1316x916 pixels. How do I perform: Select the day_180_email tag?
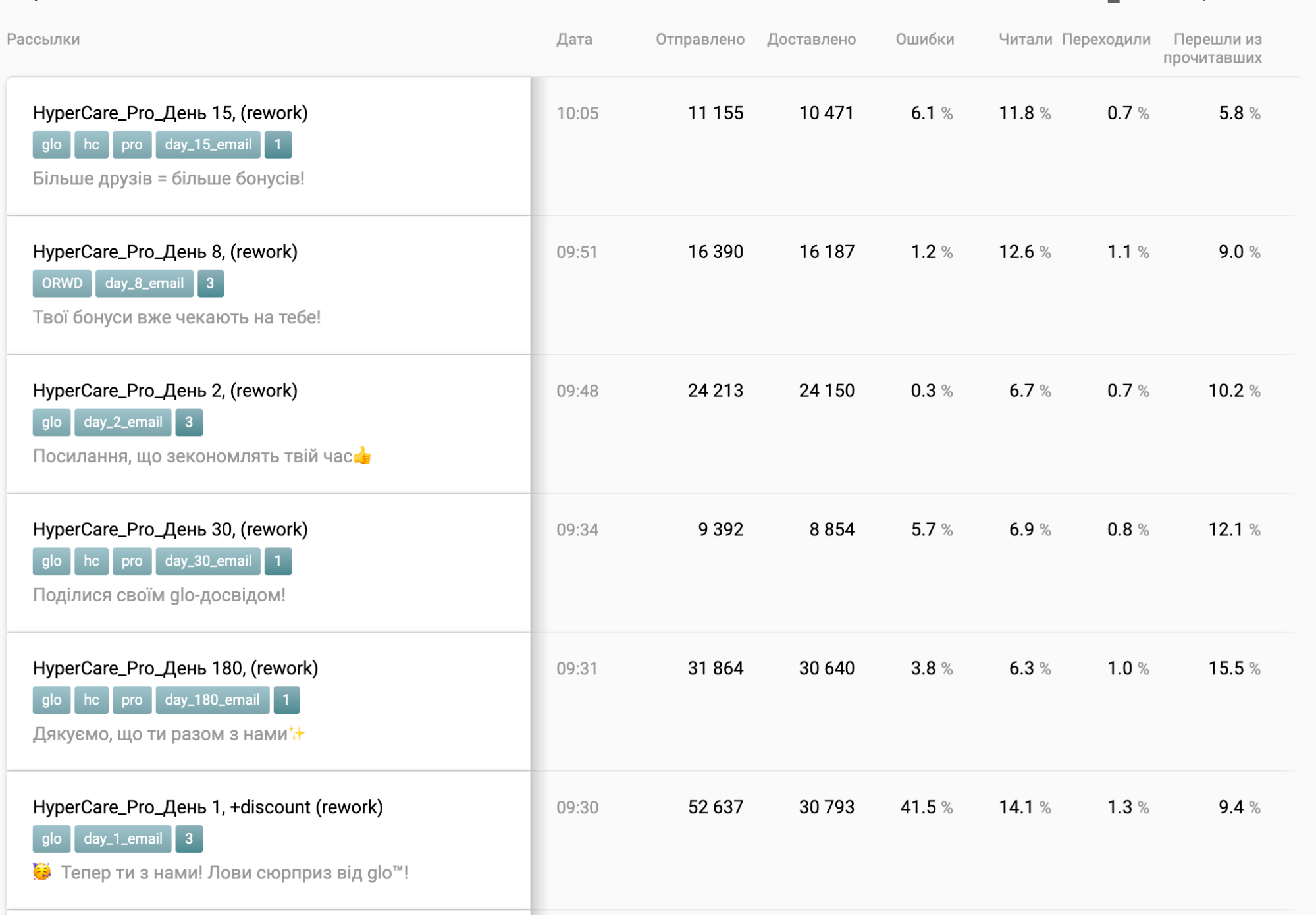tap(212, 701)
